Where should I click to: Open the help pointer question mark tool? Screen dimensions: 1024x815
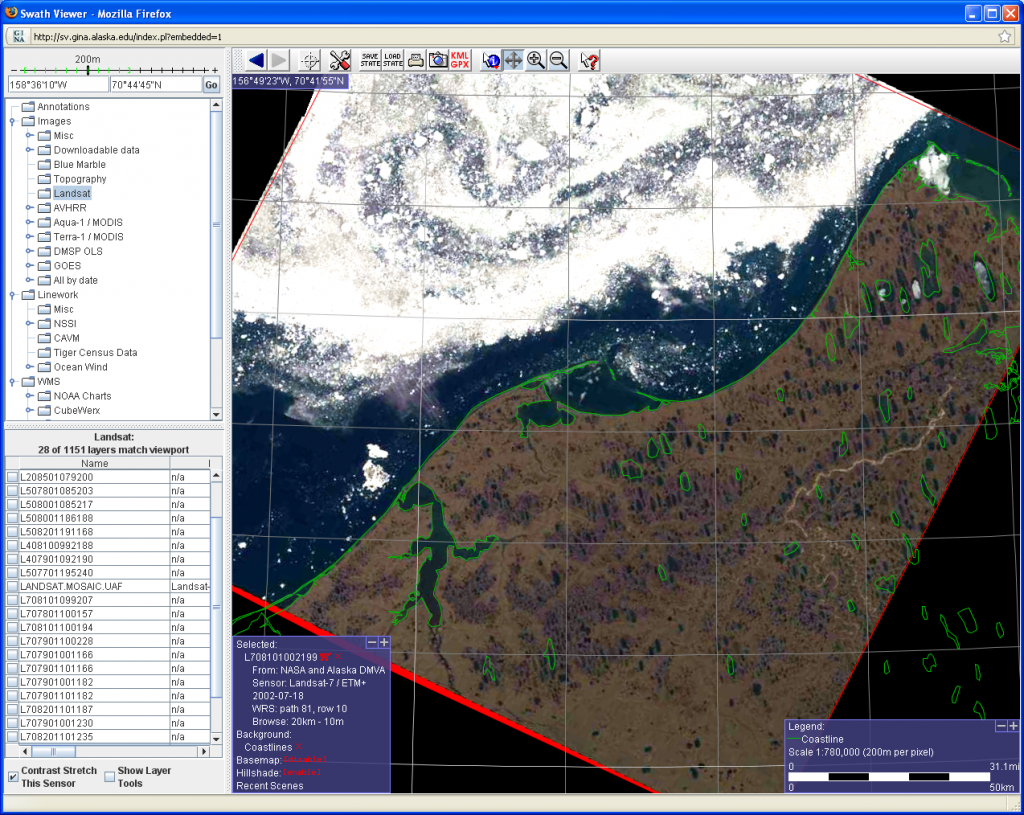click(x=590, y=60)
